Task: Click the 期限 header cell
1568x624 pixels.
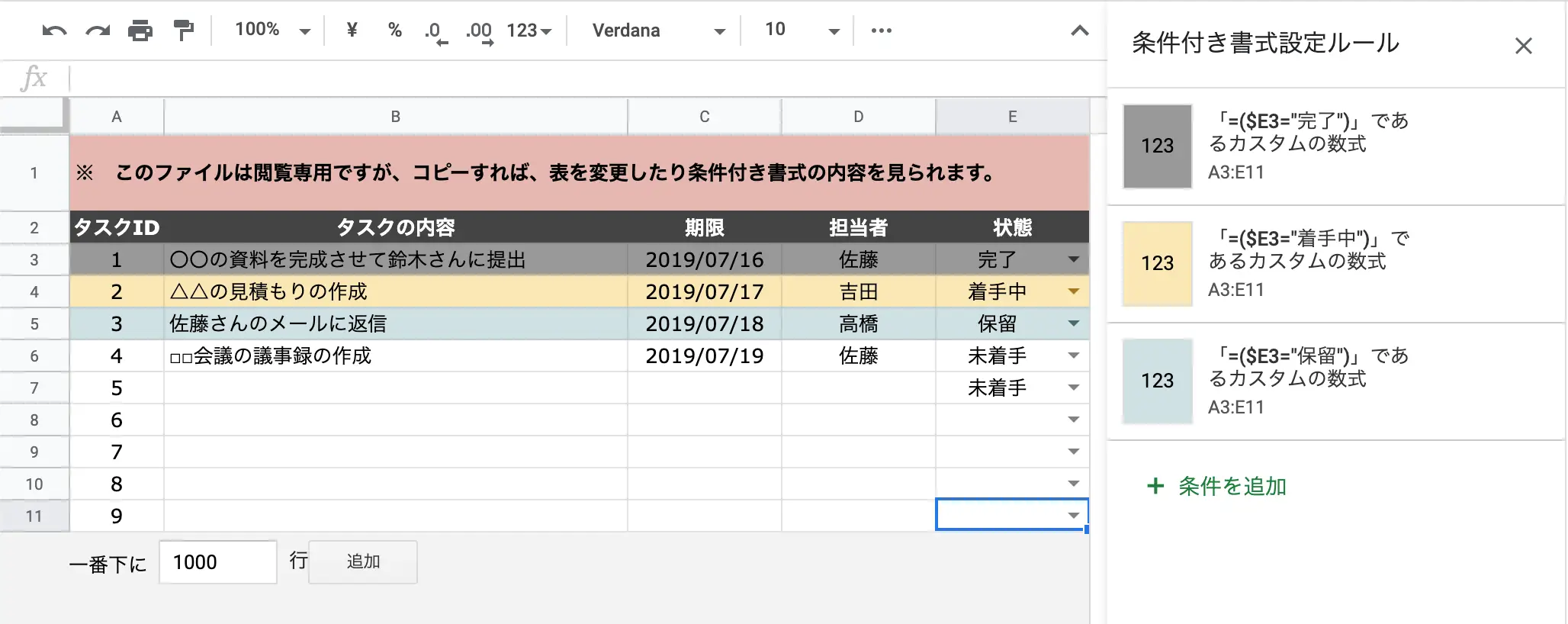Action: coord(705,227)
